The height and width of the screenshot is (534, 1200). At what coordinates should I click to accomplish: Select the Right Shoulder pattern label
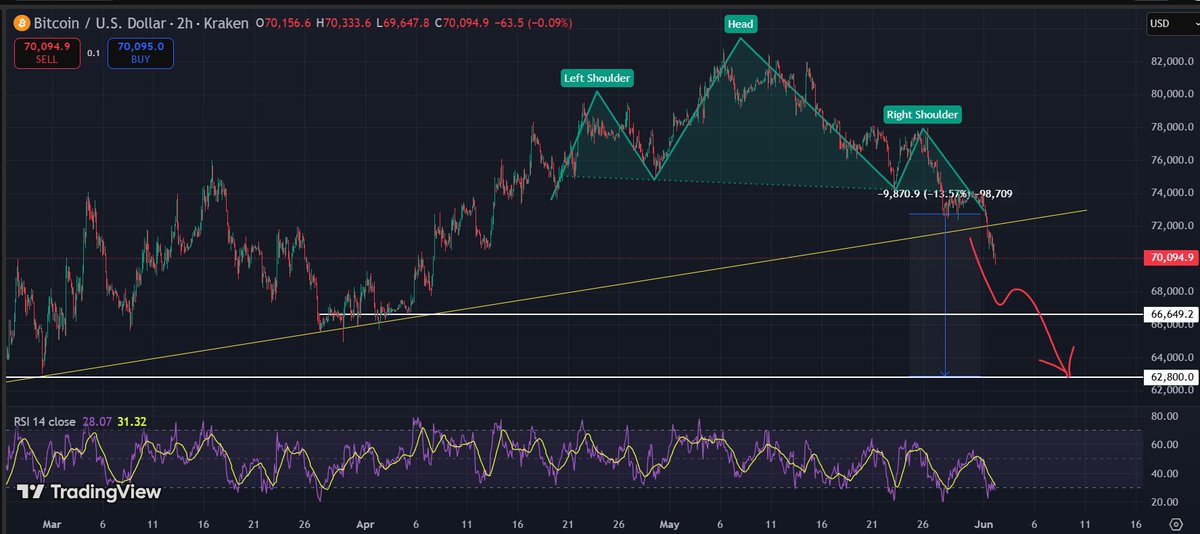(x=922, y=114)
